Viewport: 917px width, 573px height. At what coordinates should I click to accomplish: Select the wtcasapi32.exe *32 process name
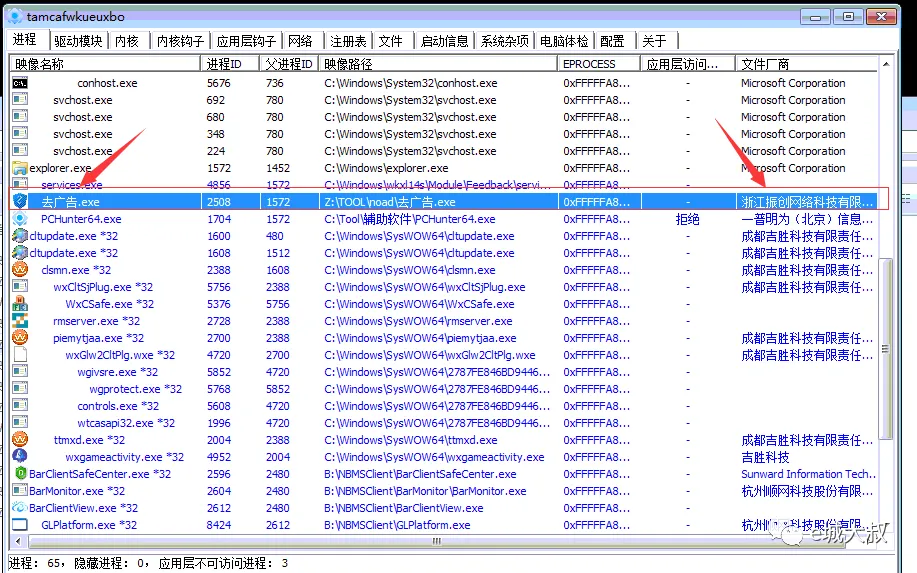(126, 423)
